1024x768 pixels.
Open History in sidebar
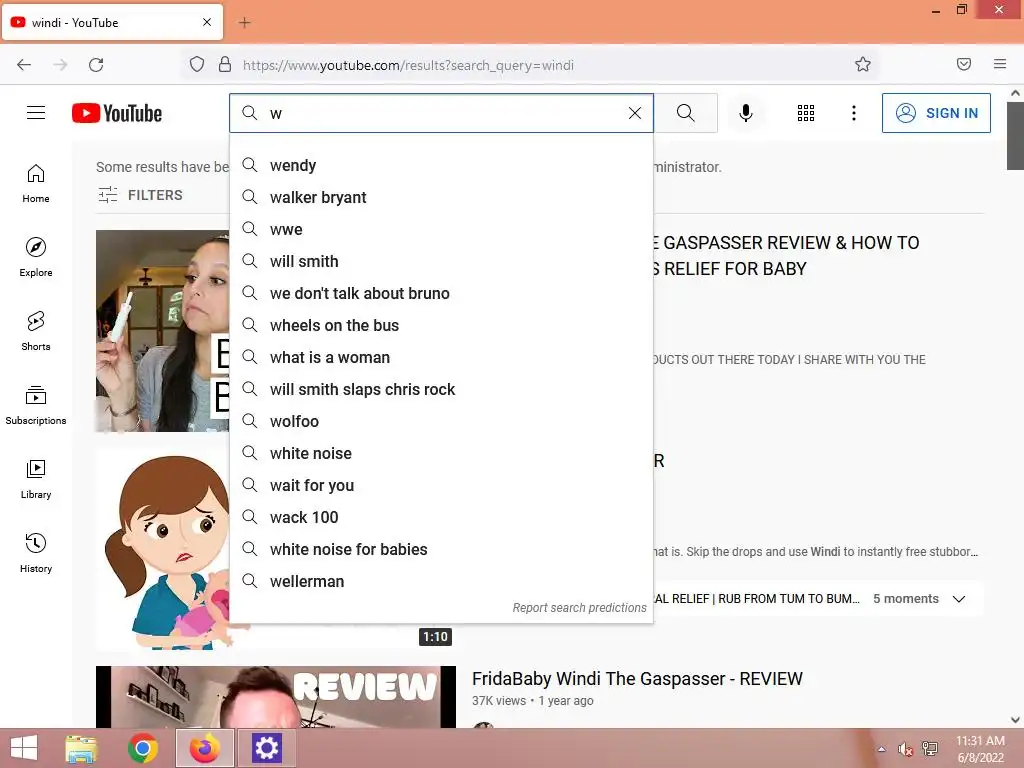[36, 553]
